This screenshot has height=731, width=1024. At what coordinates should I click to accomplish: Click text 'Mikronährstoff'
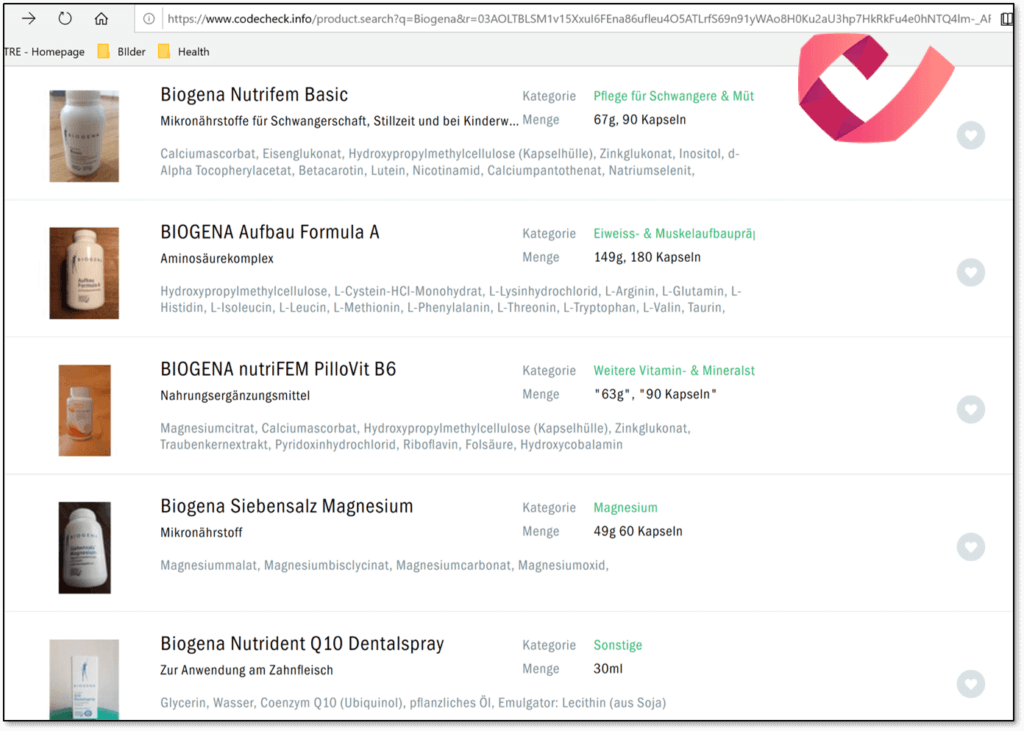pos(201,532)
